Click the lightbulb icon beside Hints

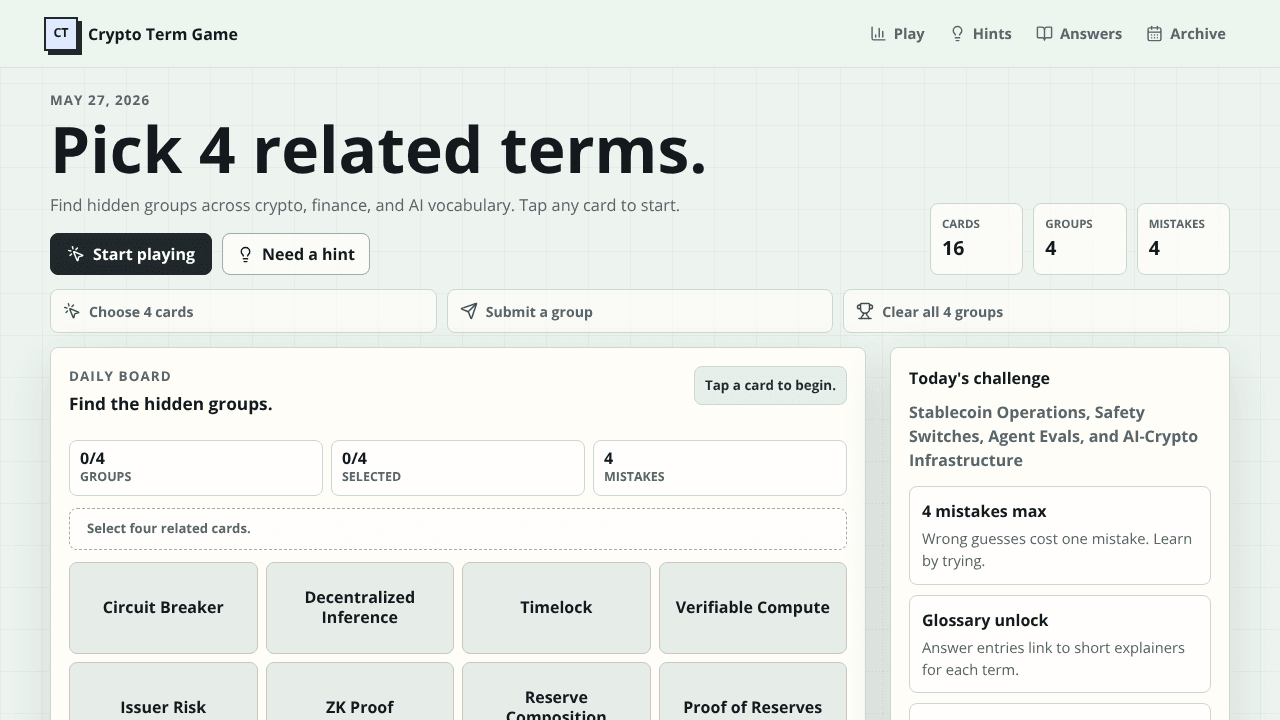click(957, 34)
